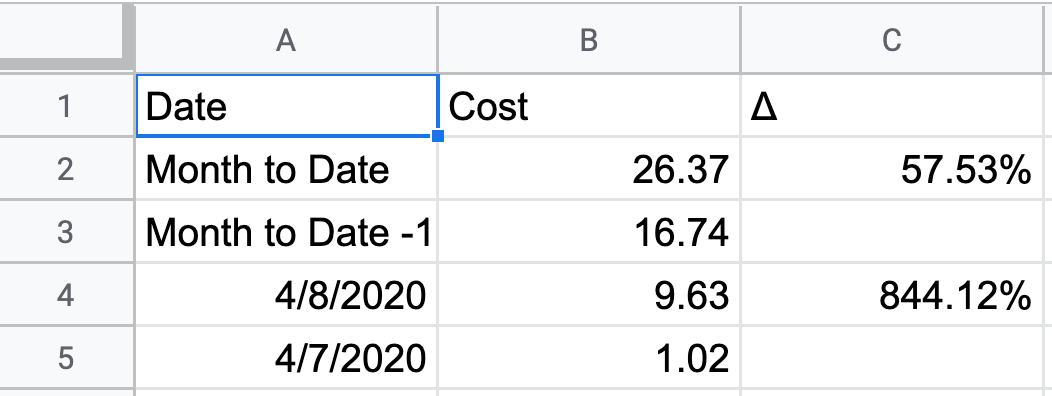Click the 'Month to Date' cell
The height and width of the screenshot is (396, 1052).
coord(286,169)
